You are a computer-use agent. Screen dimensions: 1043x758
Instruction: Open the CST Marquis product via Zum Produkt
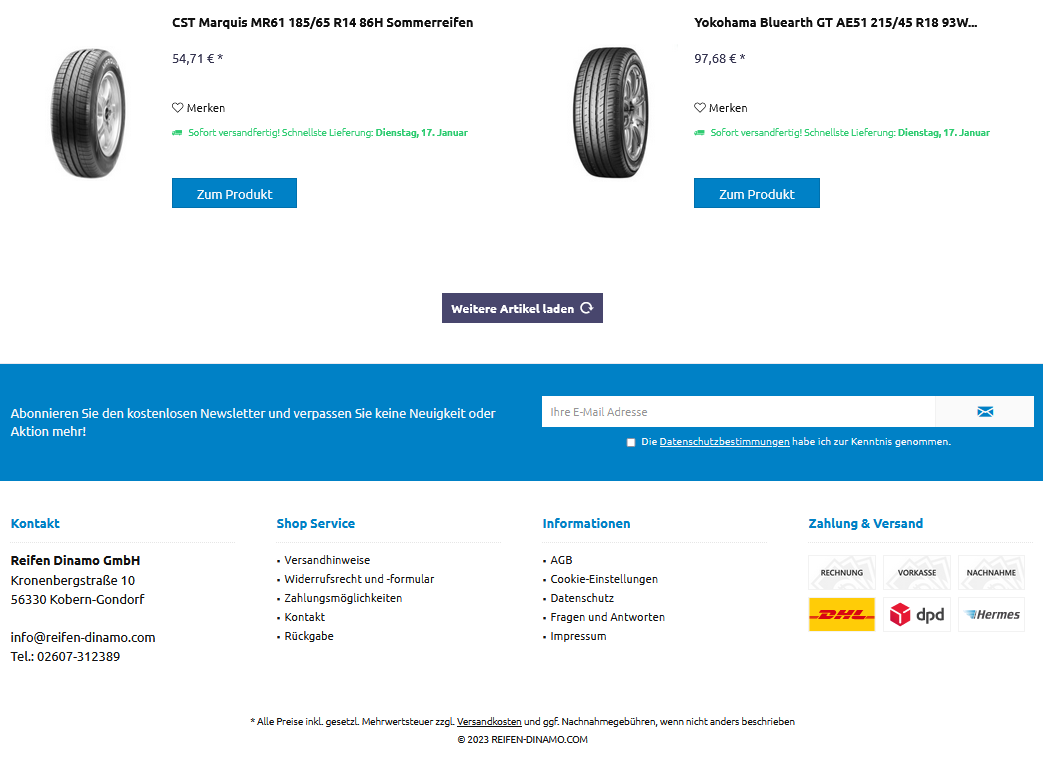tap(234, 193)
